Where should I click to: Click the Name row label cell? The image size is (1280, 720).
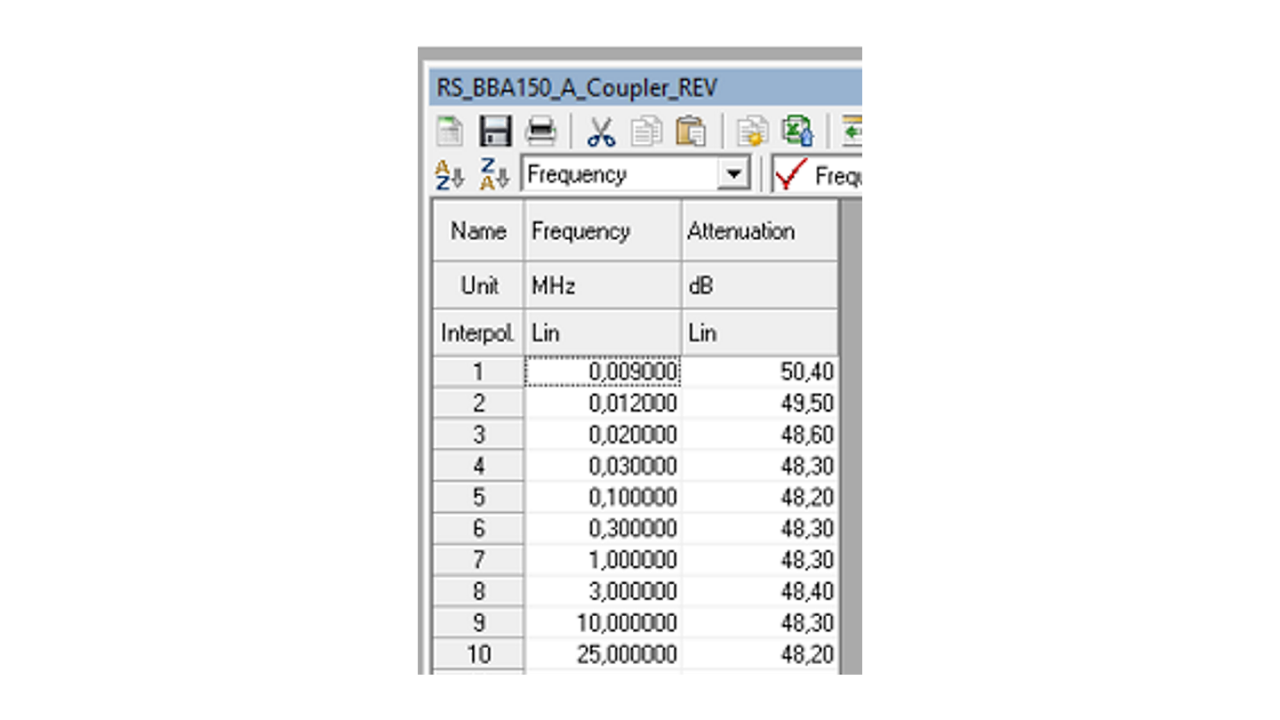pos(478,231)
